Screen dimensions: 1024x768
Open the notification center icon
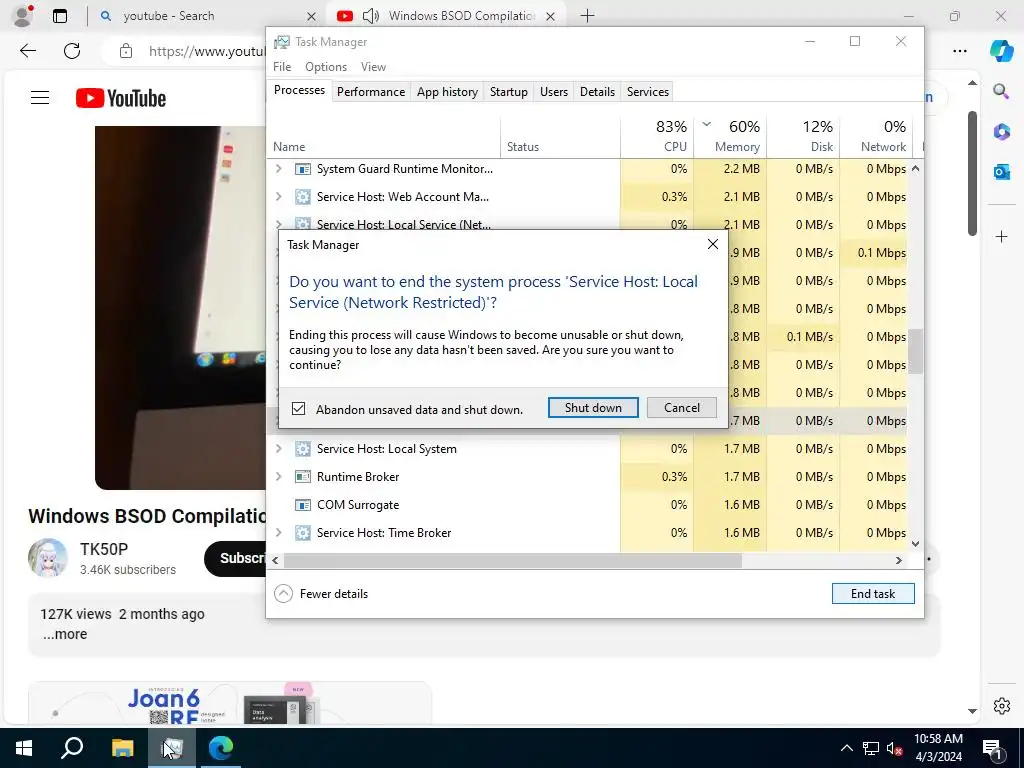(x=993, y=748)
